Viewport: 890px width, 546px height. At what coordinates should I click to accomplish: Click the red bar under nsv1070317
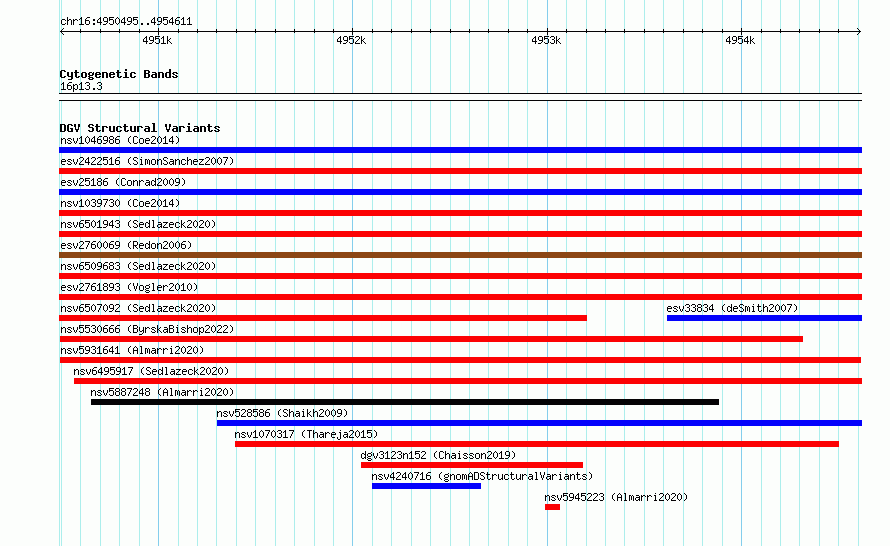click(x=537, y=444)
